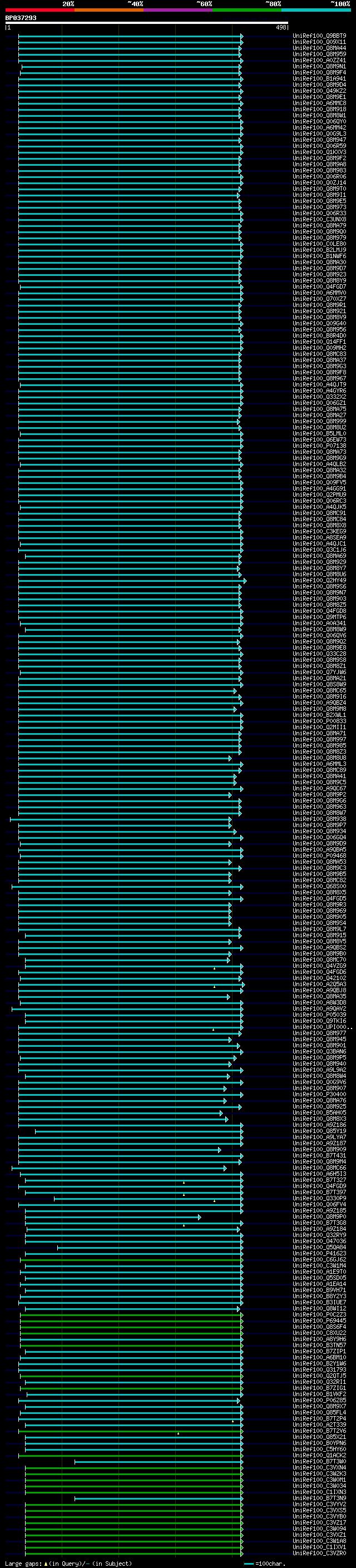
Task: Select hit label UniRef100_P09468
Action: pos(319,856)
